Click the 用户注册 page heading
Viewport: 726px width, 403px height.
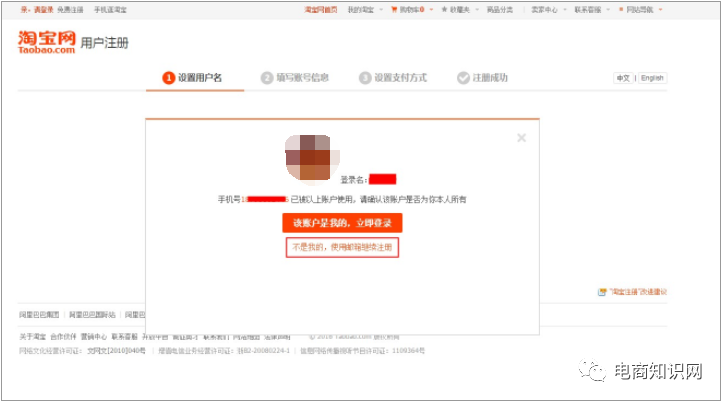104,43
